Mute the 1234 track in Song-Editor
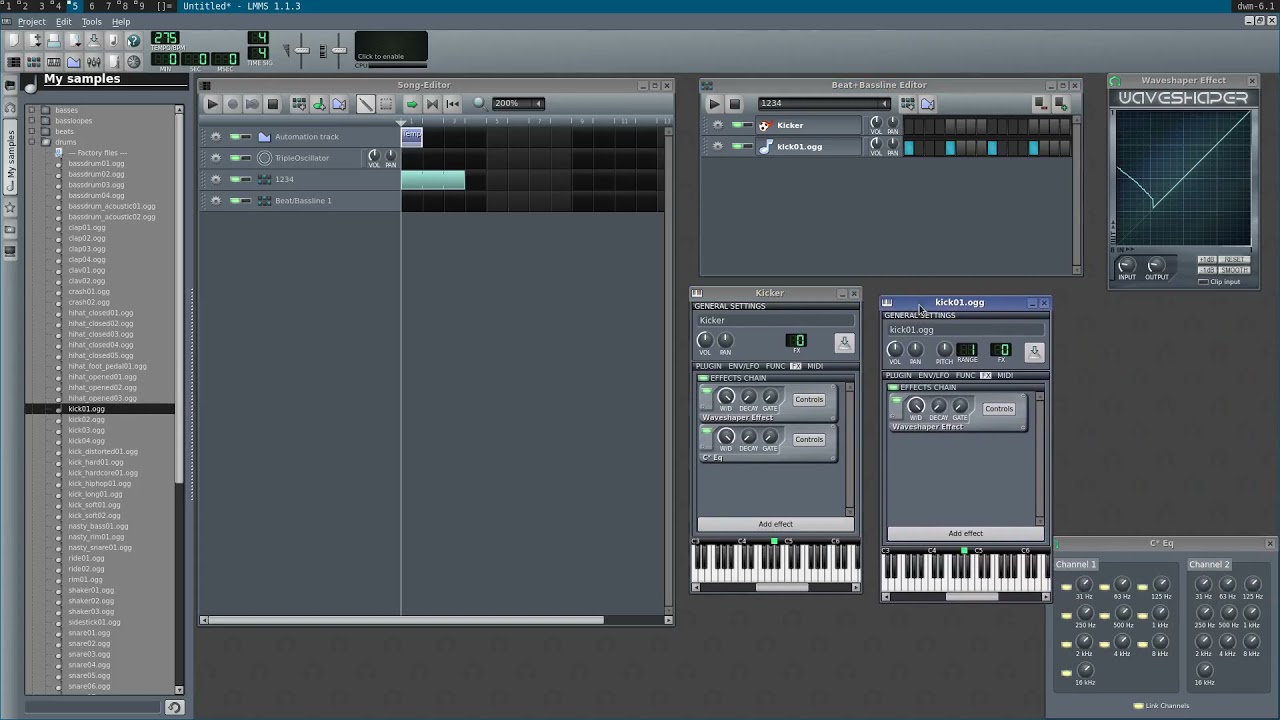The height and width of the screenshot is (720, 1280). pyautogui.click(x=235, y=179)
